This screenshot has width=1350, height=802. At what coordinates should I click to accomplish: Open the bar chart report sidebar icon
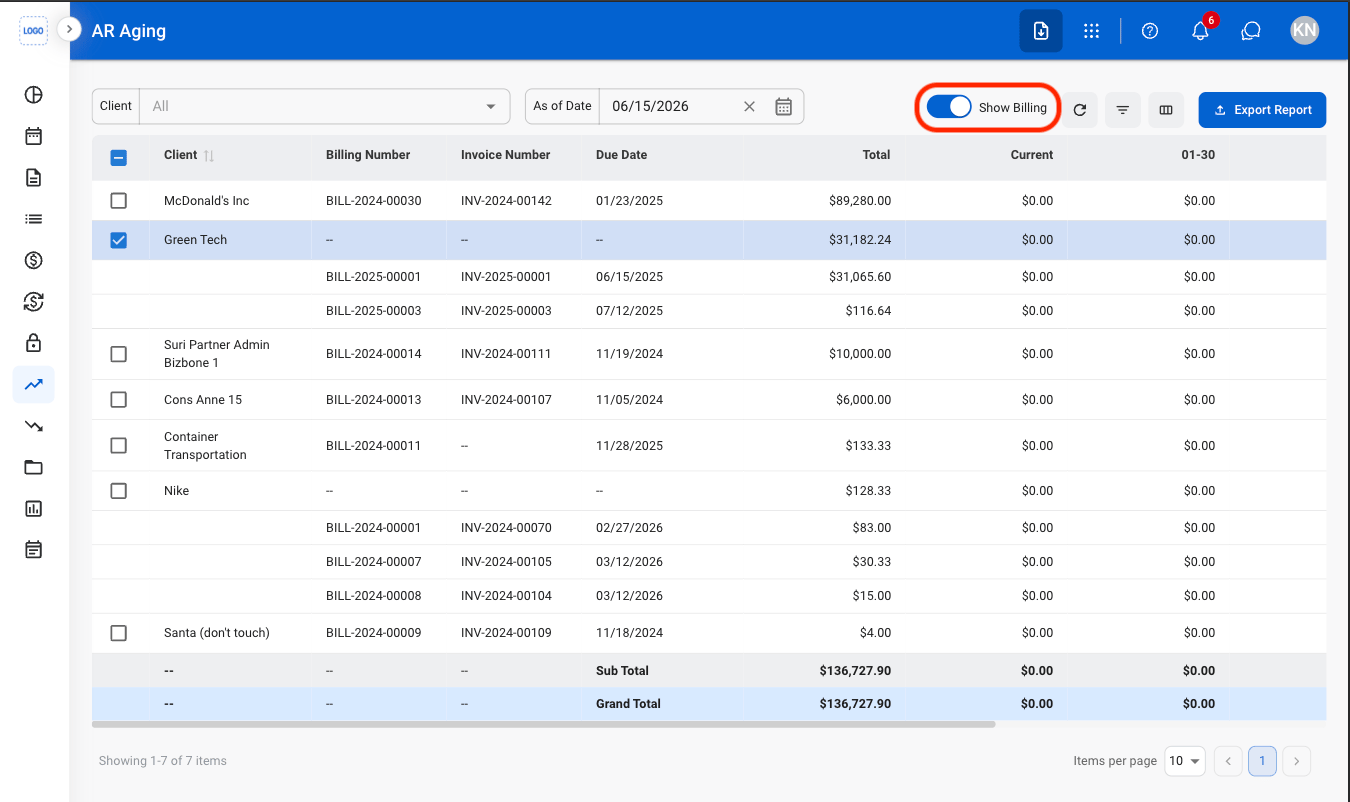click(x=33, y=508)
